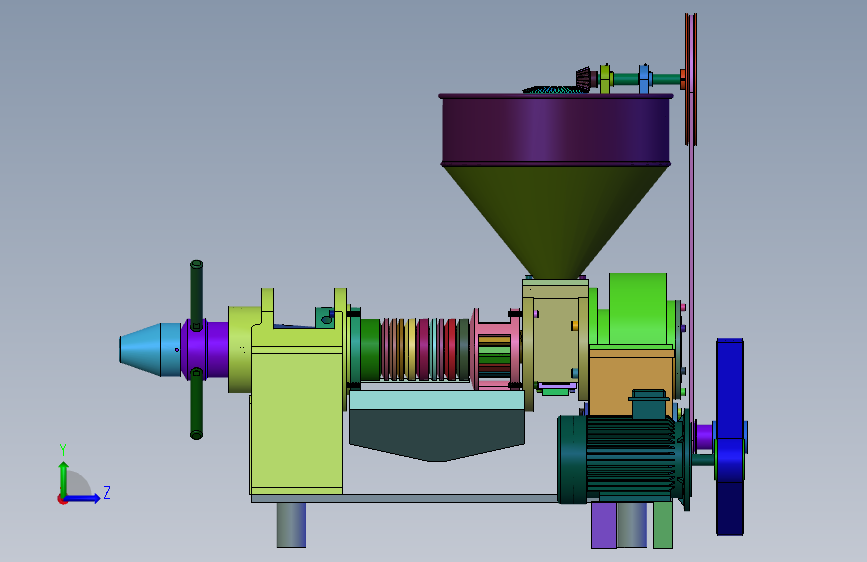Select the gray base plate
This screenshot has height=562, width=867.
click(x=405, y=498)
